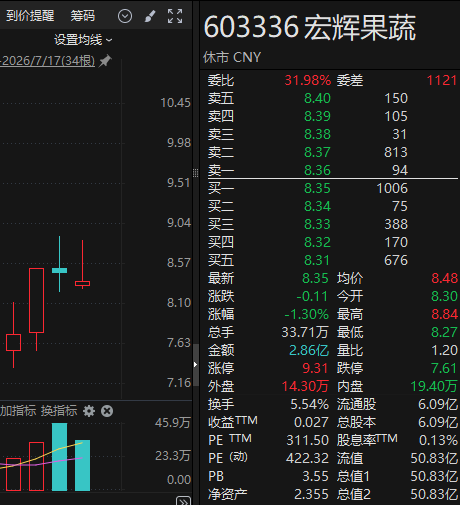Click the 最低 value 8.27
This screenshot has height=505, width=460.
click(x=444, y=332)
